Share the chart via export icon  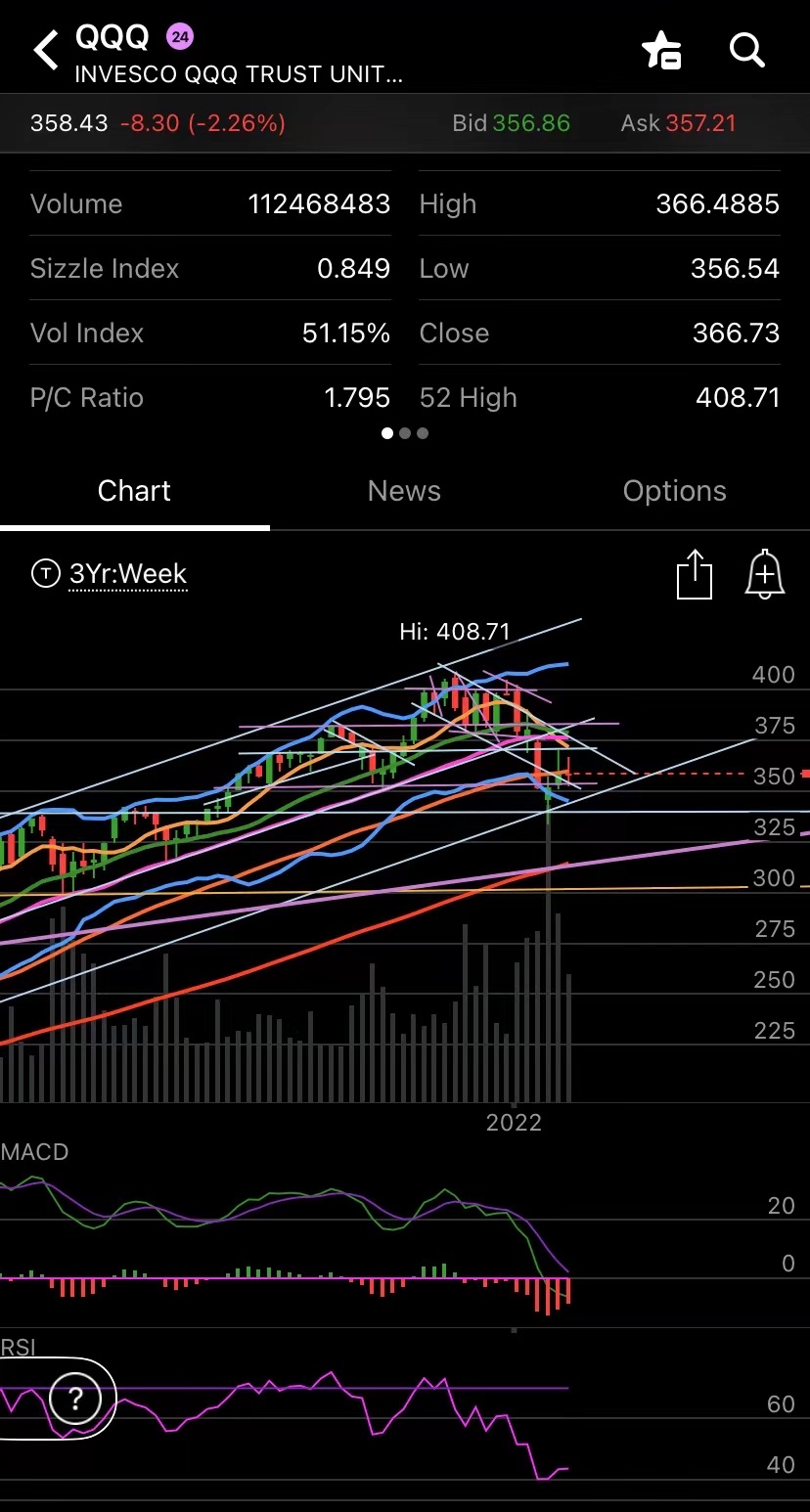pos(695,574)
